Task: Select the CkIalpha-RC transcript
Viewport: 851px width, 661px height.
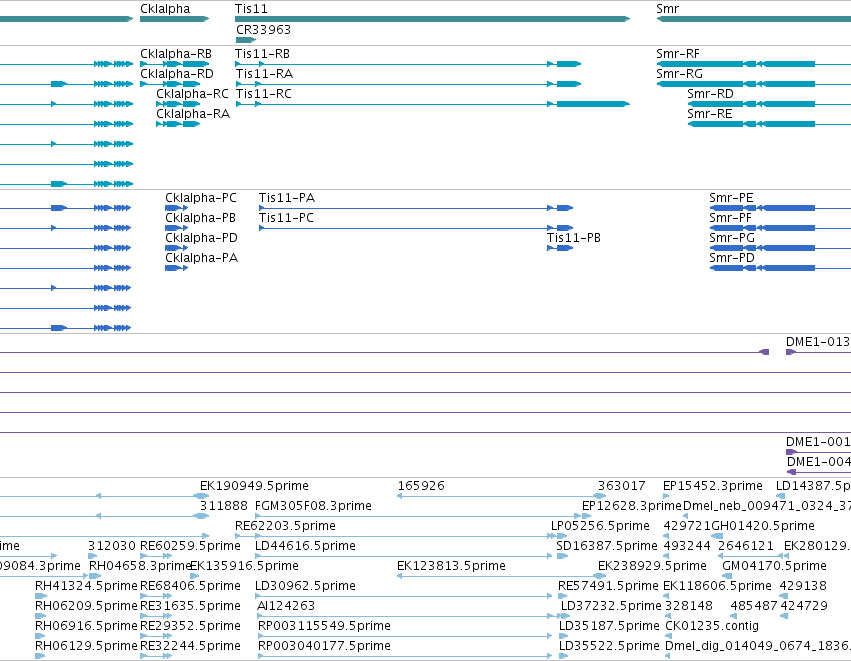Action: (192, 94)
